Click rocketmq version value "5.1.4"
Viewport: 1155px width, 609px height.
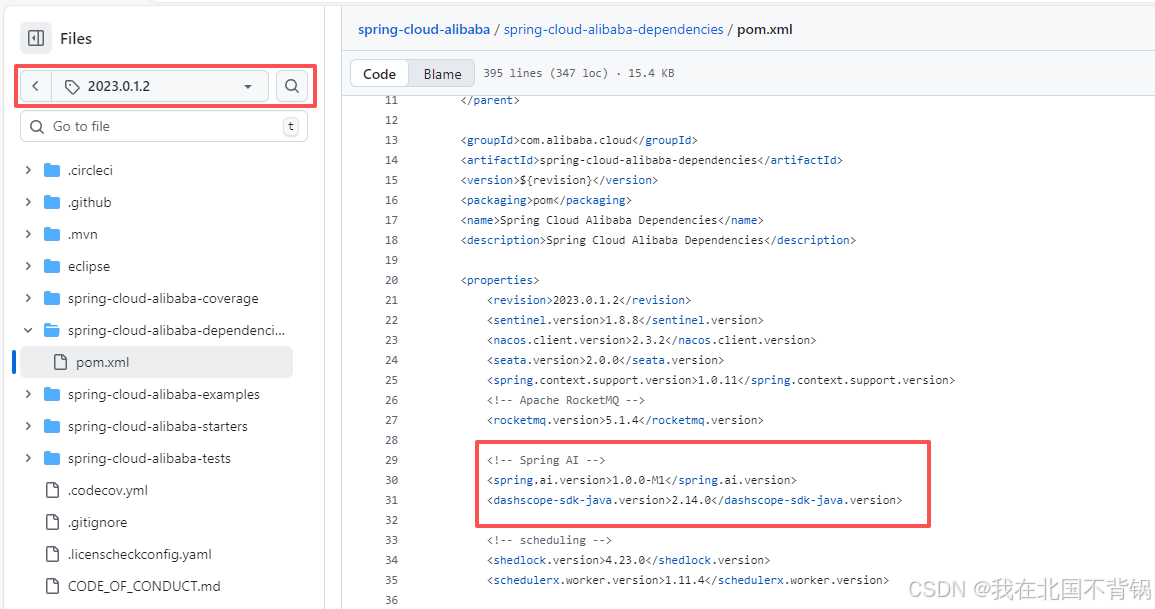(622, 420)
